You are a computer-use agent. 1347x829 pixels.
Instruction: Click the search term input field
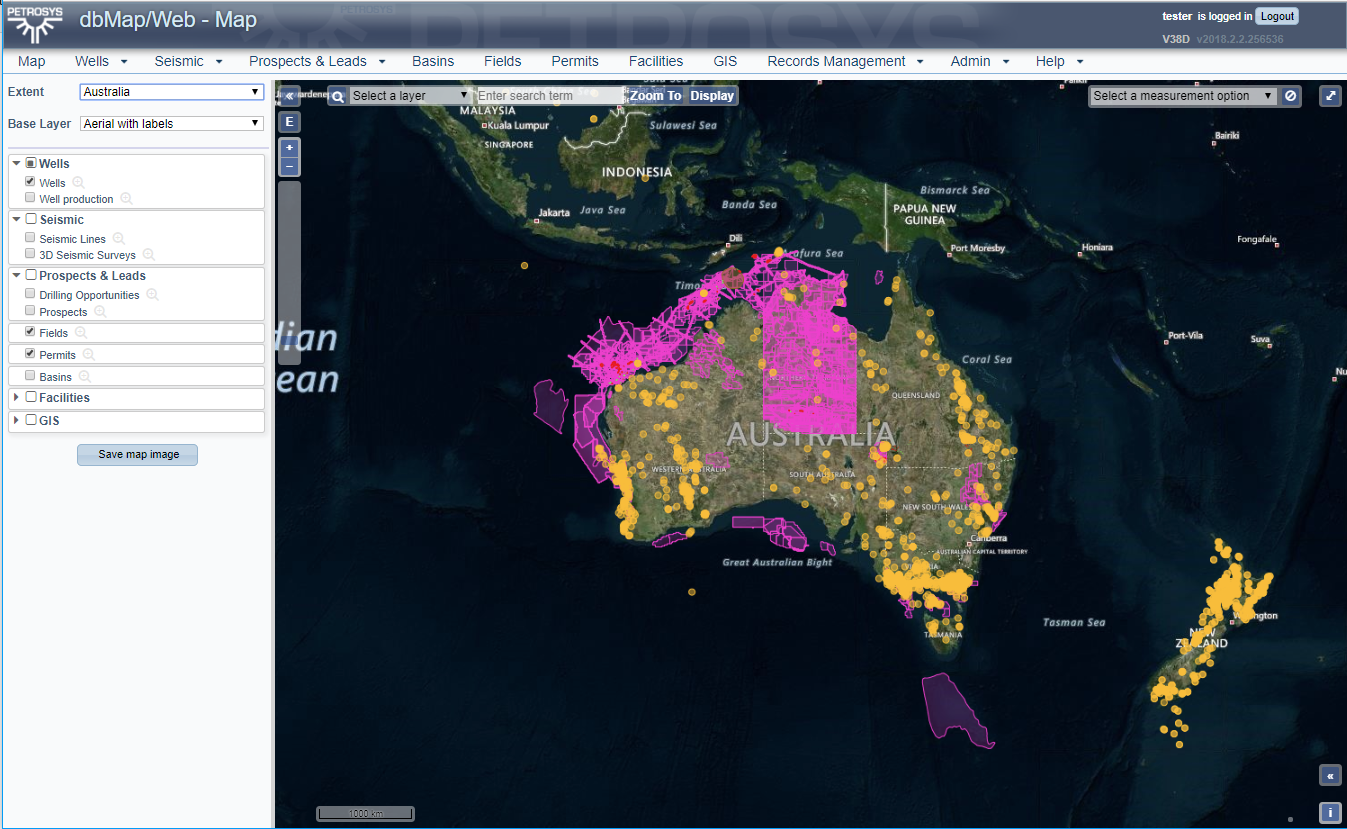[550, 96]
